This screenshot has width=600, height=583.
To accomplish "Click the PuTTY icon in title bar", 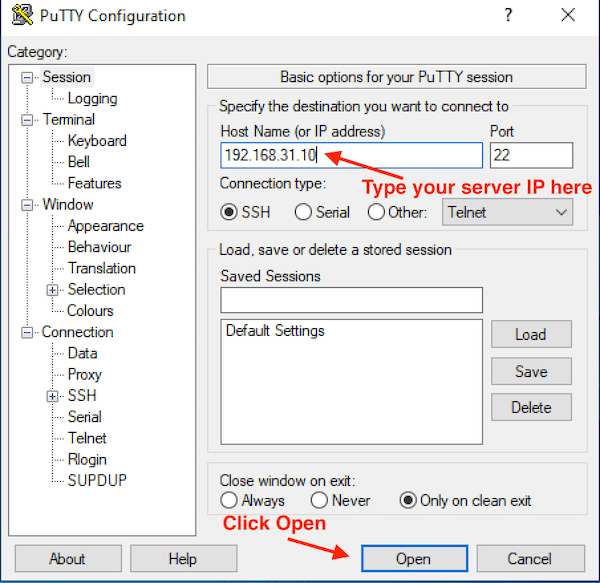I will [18, 16].
